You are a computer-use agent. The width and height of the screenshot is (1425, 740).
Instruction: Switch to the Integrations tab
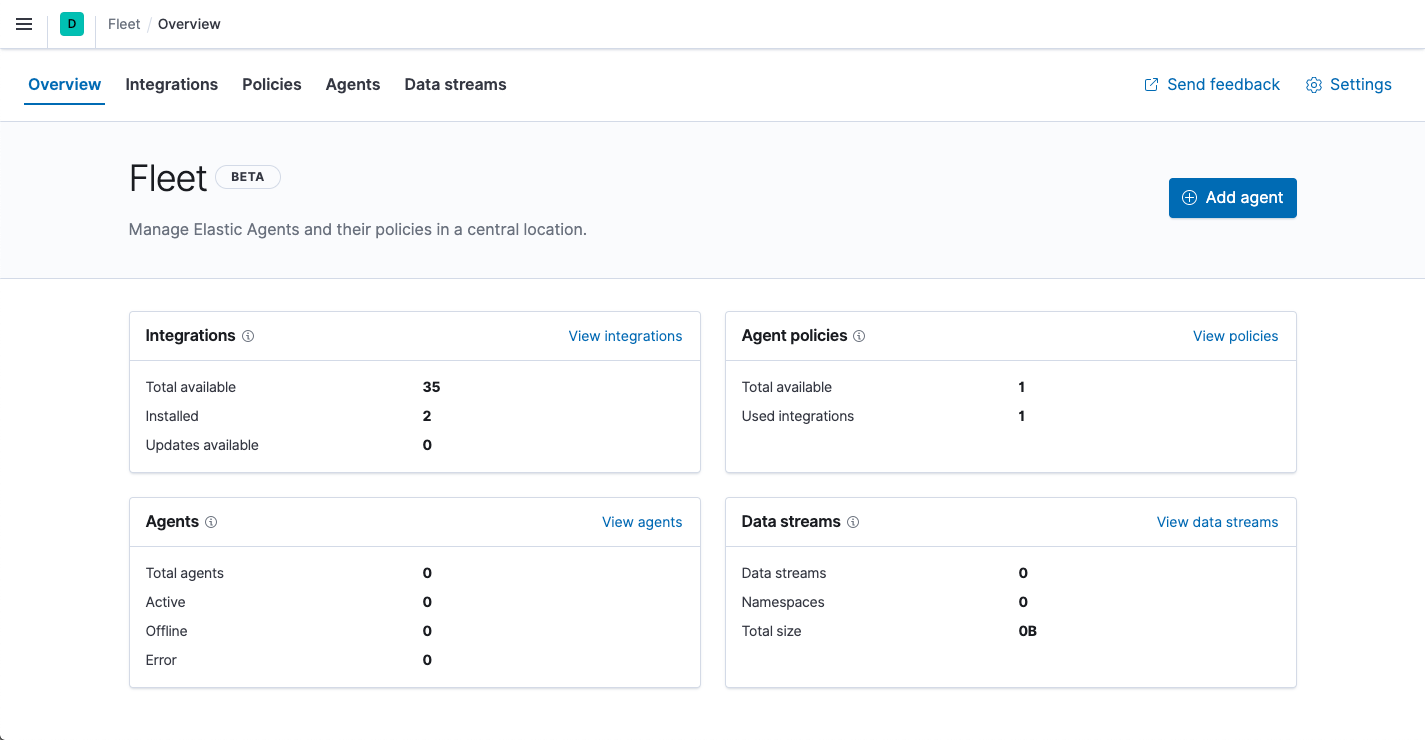(171, 84)
